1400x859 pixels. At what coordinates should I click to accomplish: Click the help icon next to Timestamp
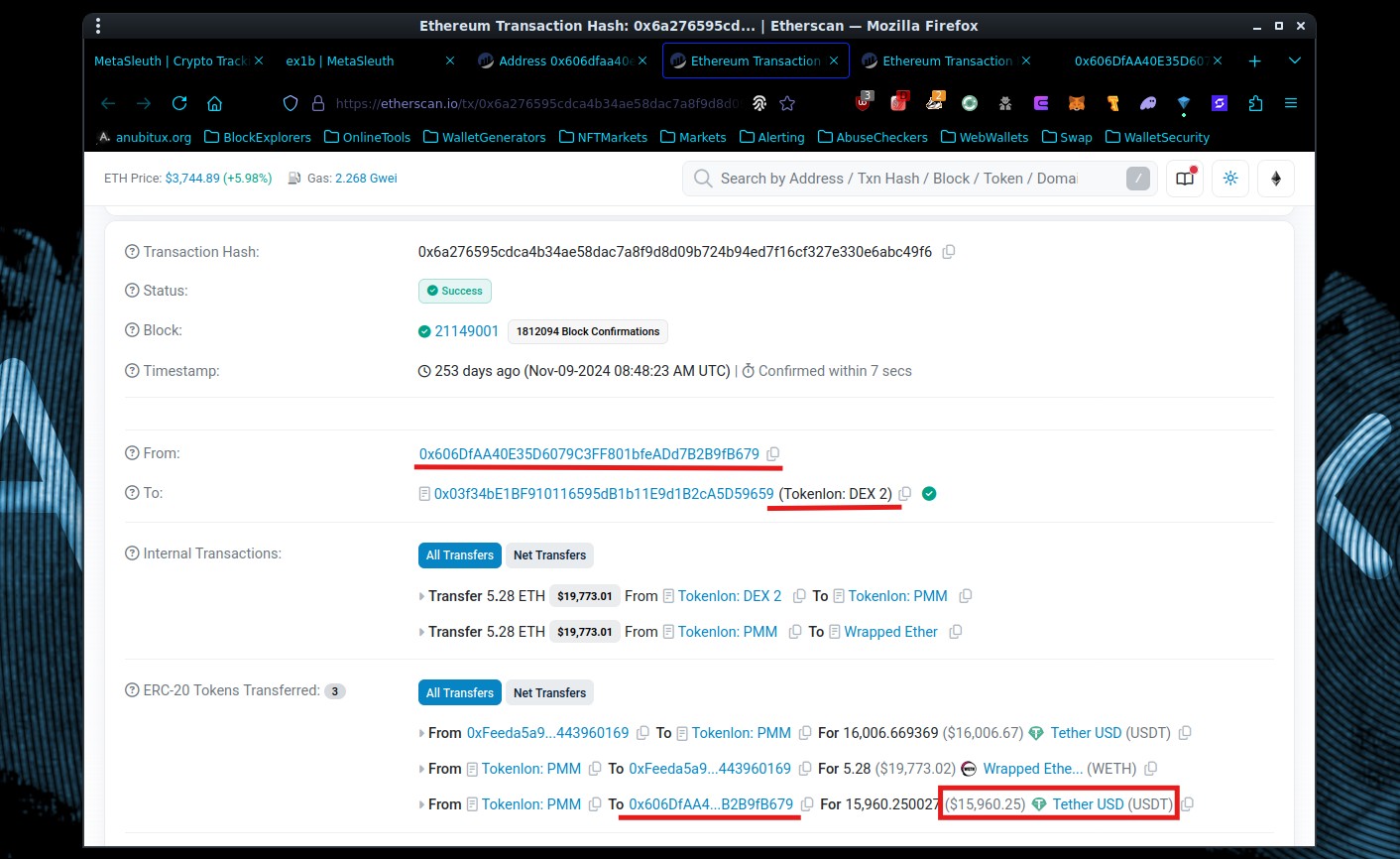(x=132, y=371)
